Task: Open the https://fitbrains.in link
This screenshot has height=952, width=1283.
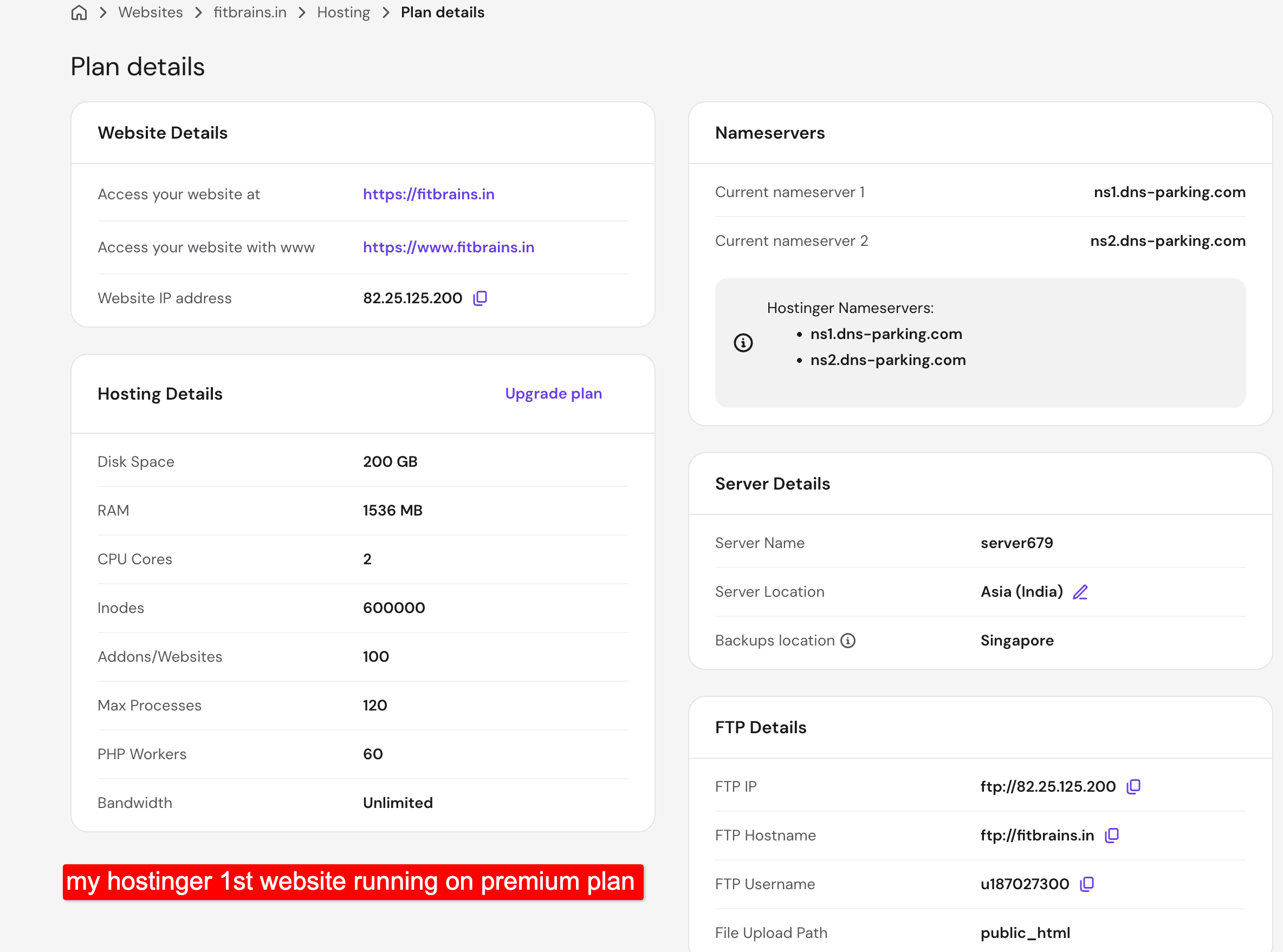Action: (x=429, y=194)
